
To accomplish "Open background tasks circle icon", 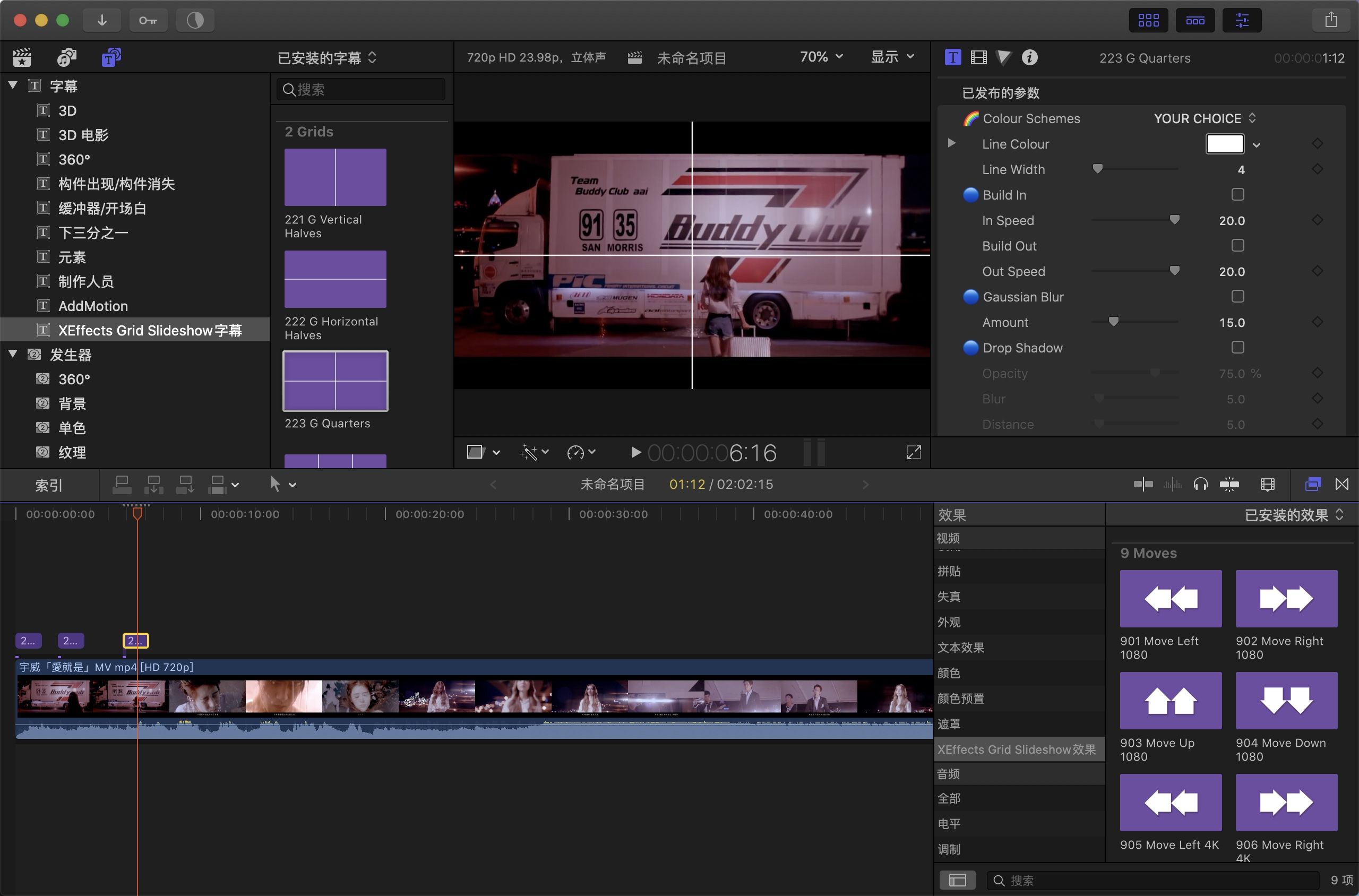I will coord(195,21).
